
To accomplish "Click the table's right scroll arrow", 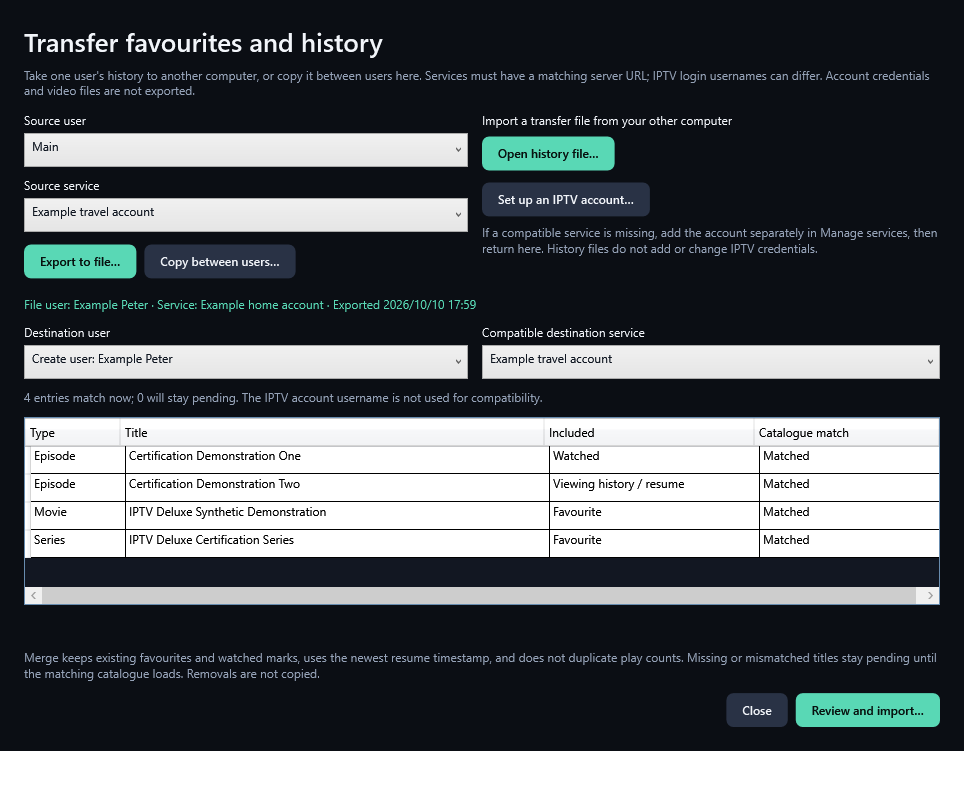I will (930, 596).
